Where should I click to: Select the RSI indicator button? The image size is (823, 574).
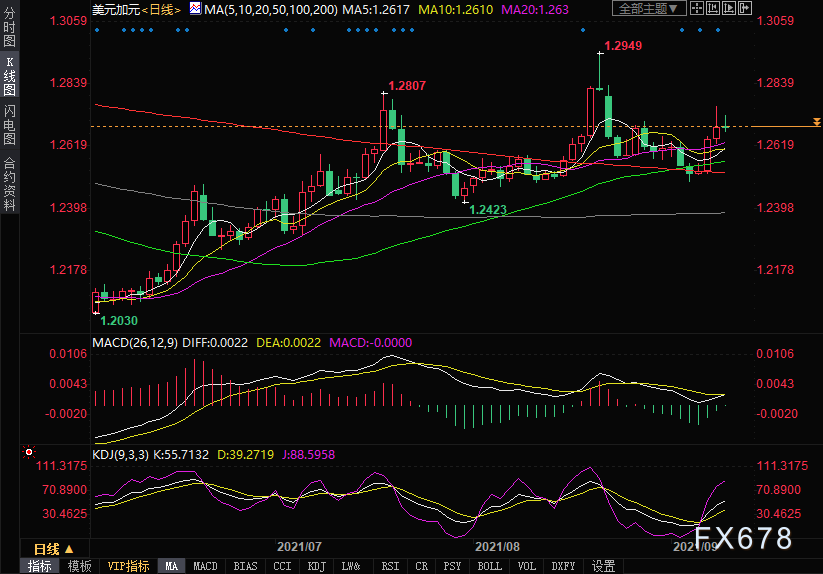[x=390, y=566]
